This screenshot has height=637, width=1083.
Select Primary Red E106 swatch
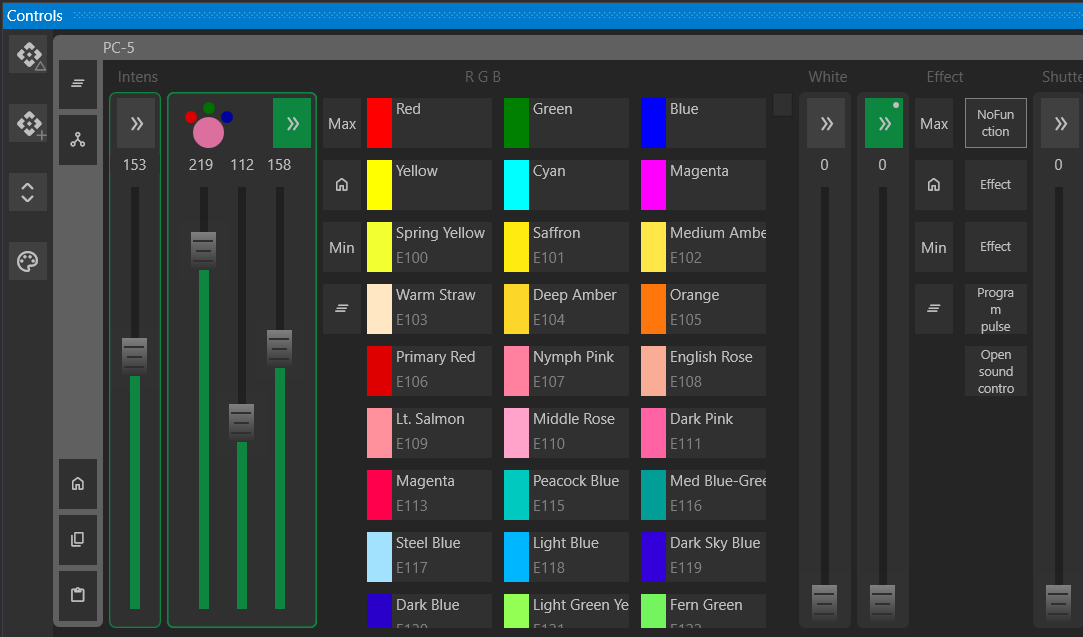[x=429, y=371]
